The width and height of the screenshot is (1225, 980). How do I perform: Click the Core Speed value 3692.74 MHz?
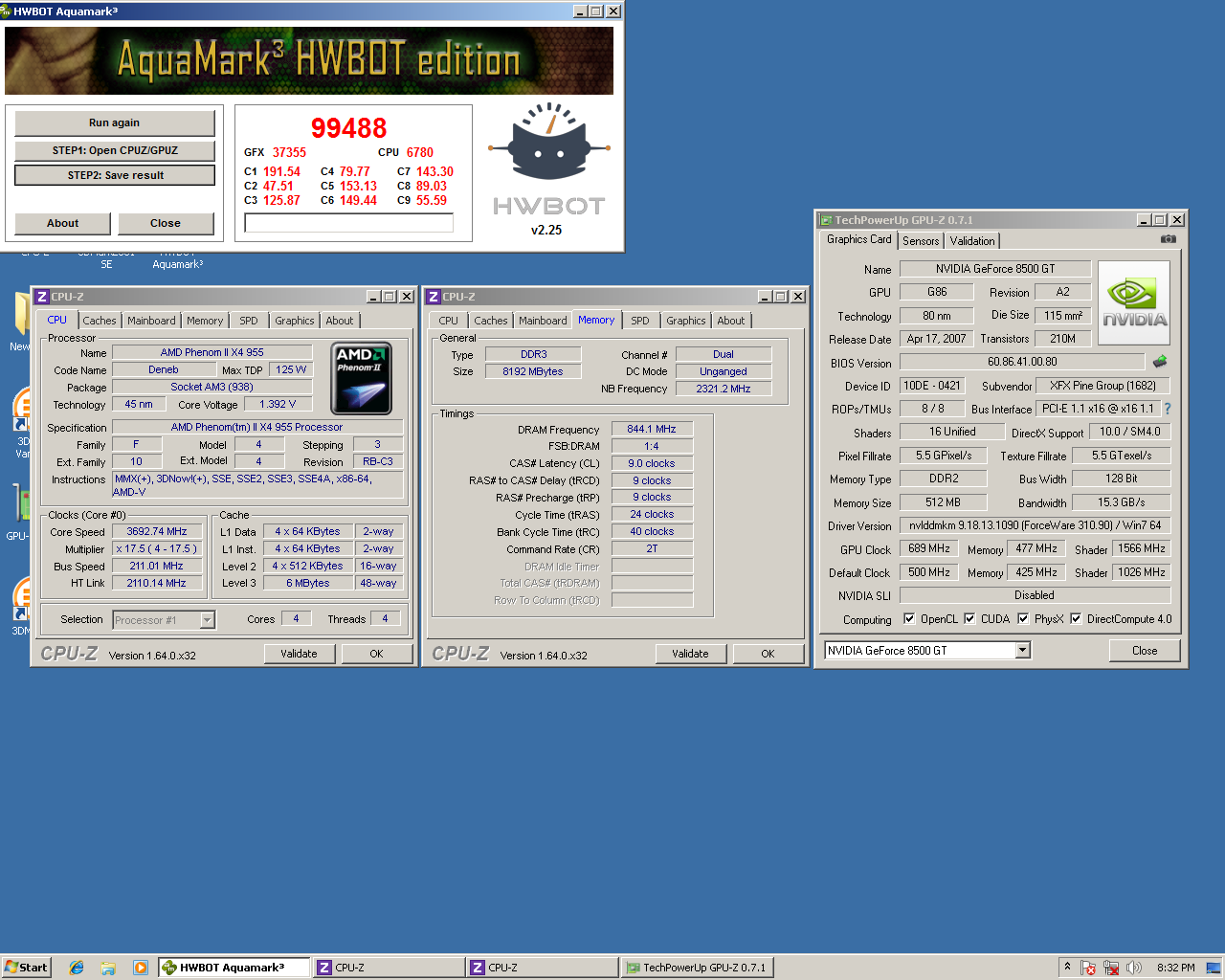pyautogui.click(x=157, y=531)
